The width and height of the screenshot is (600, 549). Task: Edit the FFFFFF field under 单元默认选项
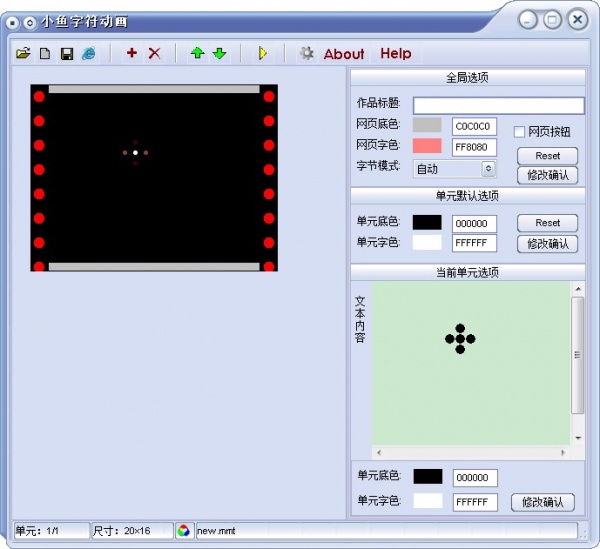point(474,243)
